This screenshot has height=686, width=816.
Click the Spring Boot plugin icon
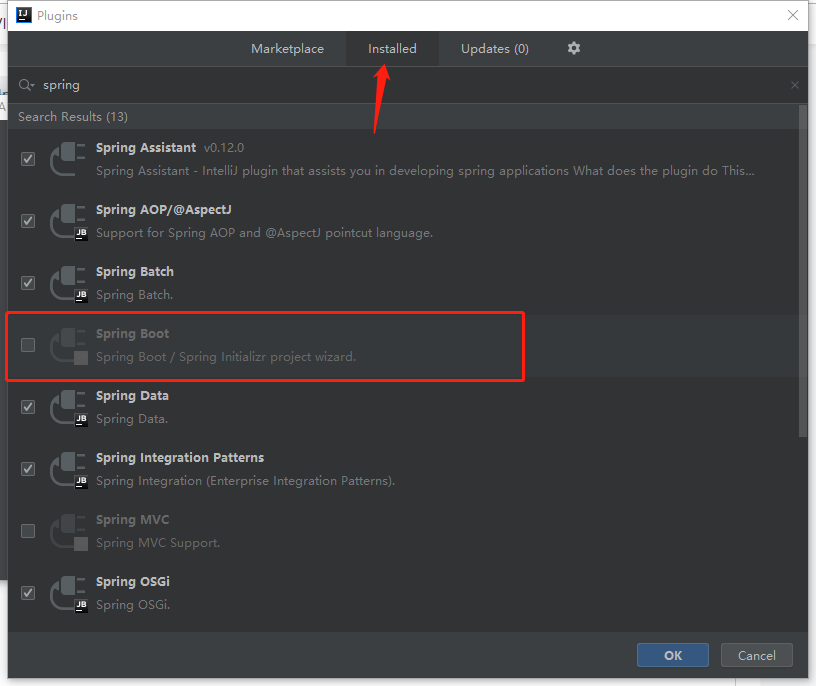click(68, 345)
